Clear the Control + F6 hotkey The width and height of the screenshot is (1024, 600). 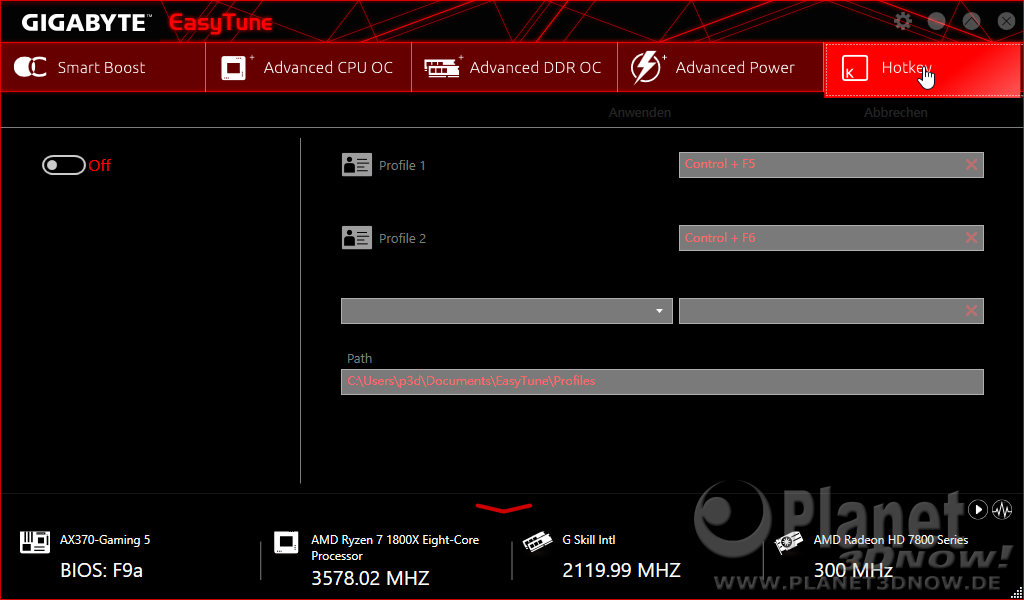pyautogui.click(x=971, y=238)
